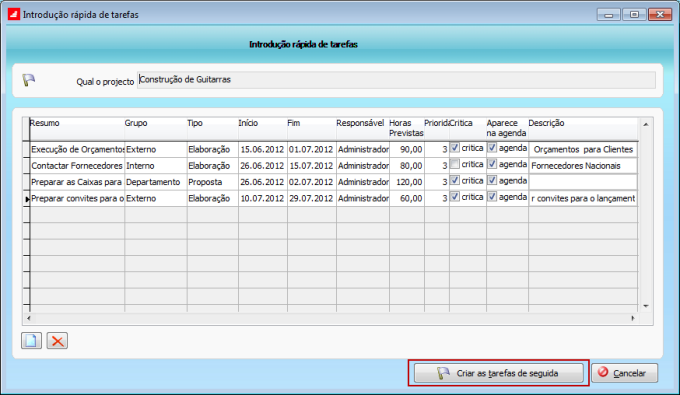Click the Qual o projecto input field
Viewport: 680px width, 395px height.
(x=396, y=80)
